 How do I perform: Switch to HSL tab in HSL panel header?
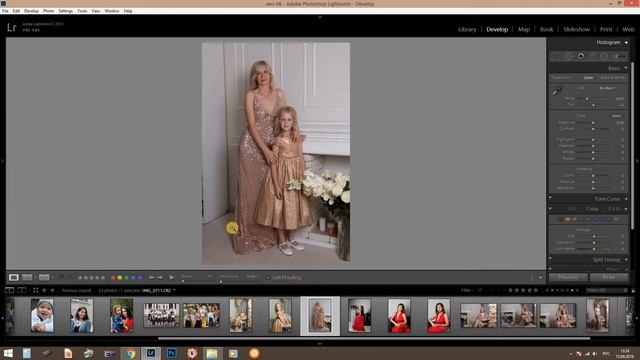click(x=572, y=209)
